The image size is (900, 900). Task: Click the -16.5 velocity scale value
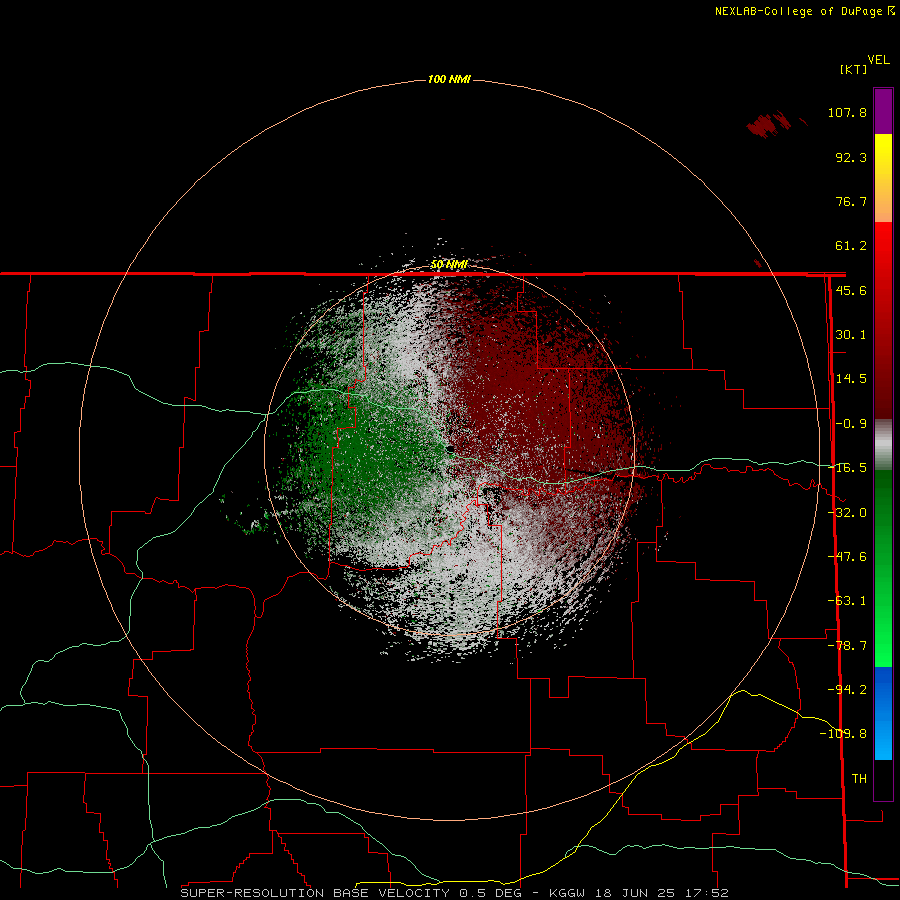click(x=847, y=468)
